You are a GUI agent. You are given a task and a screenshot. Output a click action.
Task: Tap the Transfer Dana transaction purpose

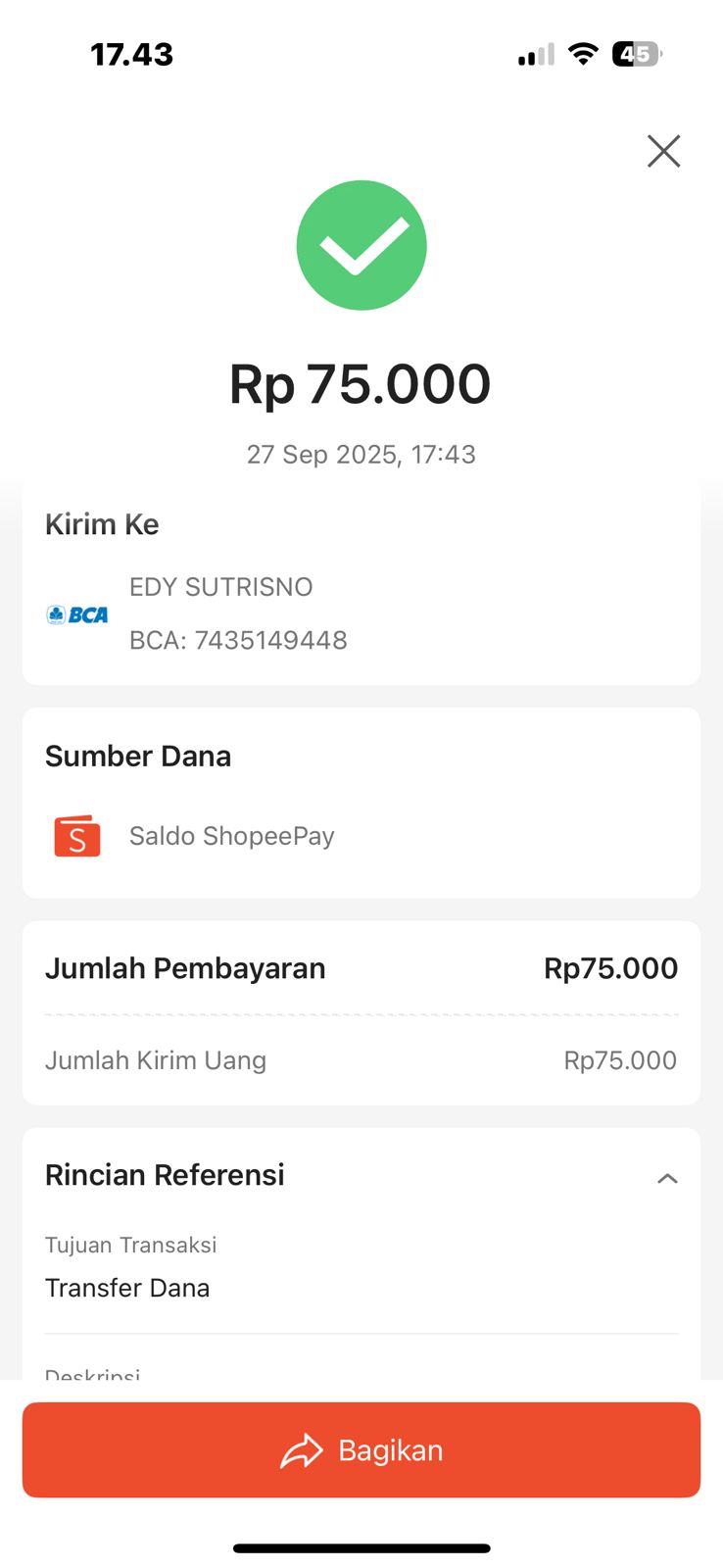[127, 1288]
